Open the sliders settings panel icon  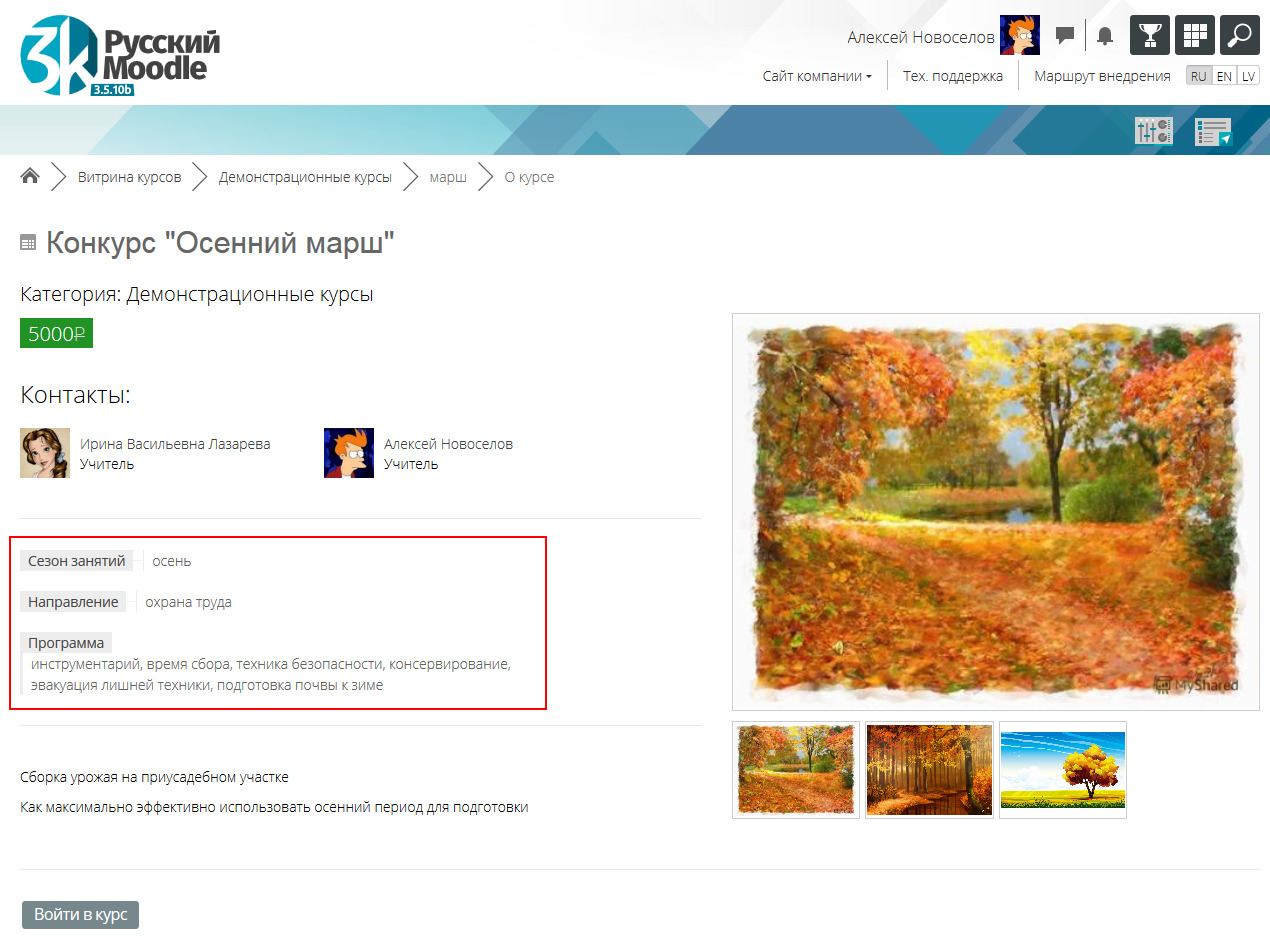coord(1153,131)
